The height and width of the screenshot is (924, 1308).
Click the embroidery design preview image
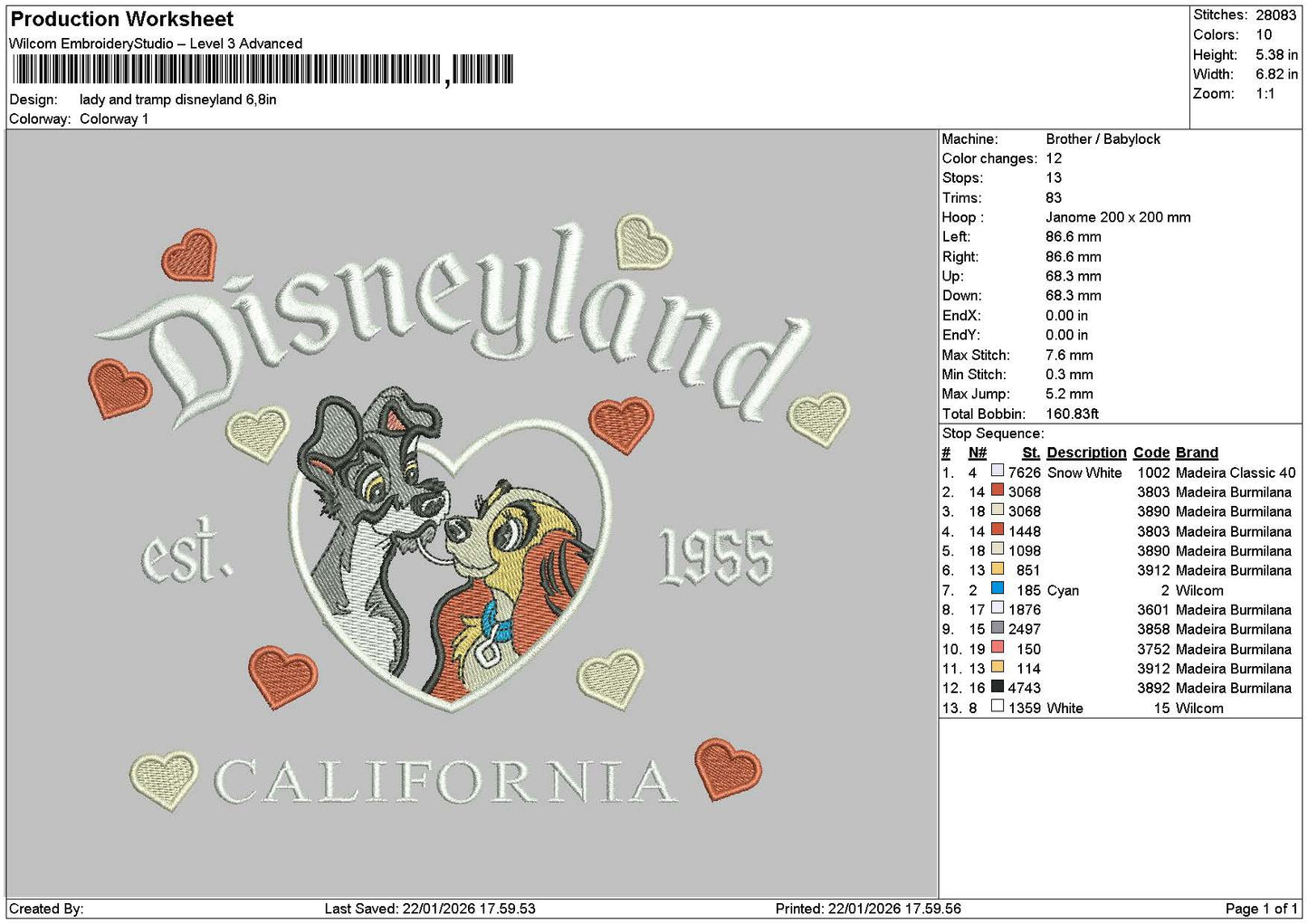click(472, 513)
